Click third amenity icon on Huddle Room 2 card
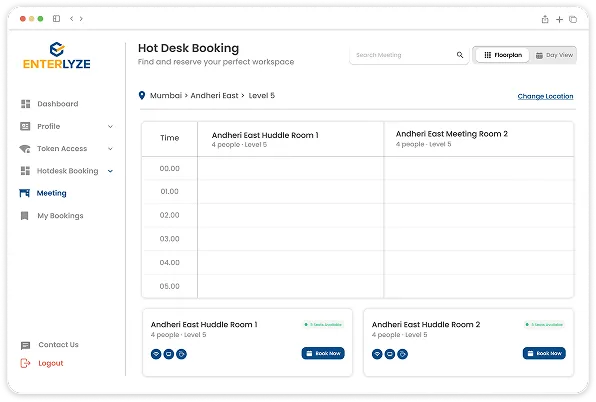 point(403,354)
